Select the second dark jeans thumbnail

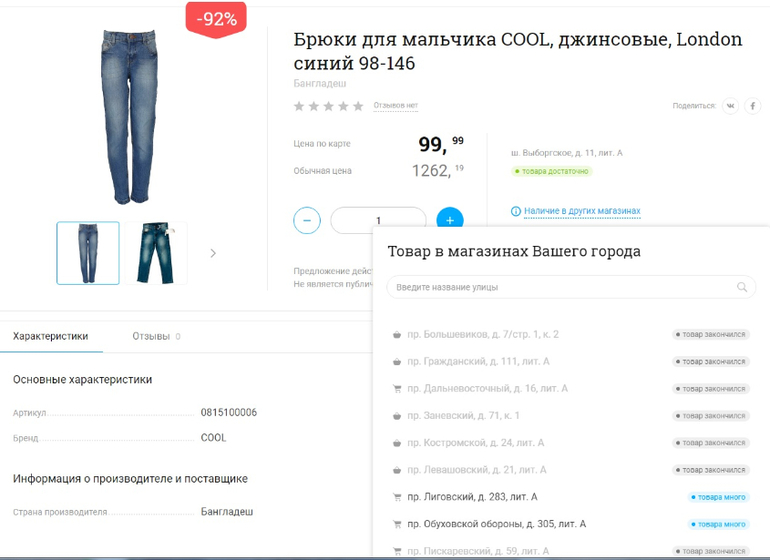click(x=156, y=253)
